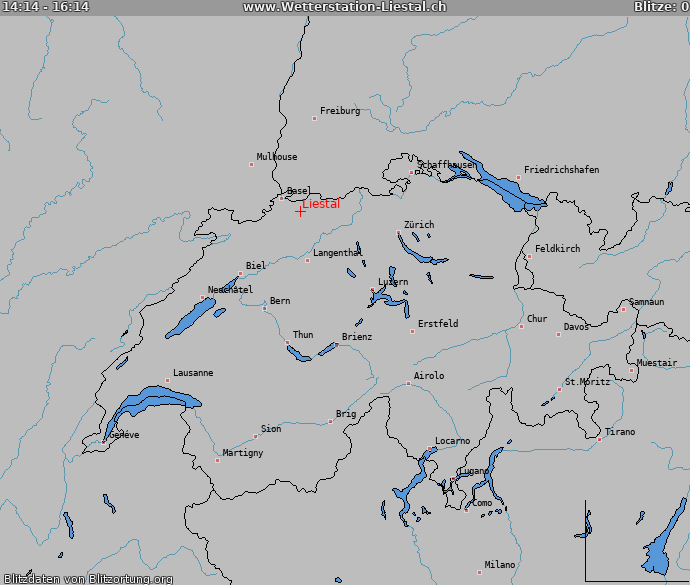Click the Tirano city dot marker

point(599,440)
